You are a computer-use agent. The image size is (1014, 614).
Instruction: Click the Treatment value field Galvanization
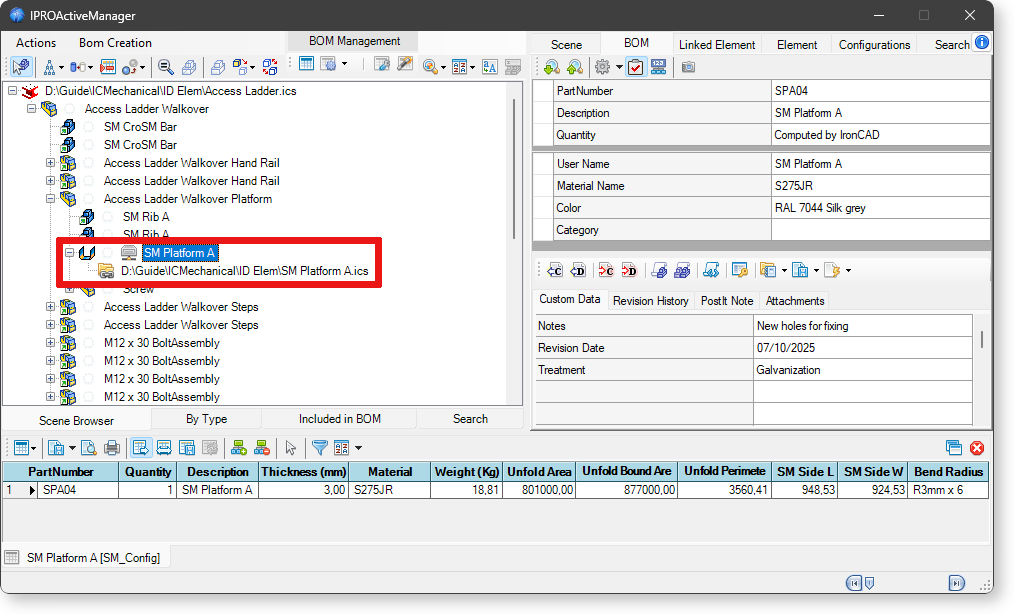click(862, 369)
